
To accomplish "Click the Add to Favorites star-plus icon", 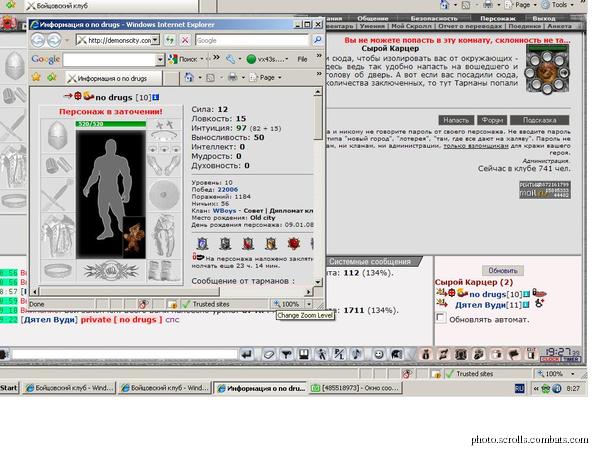I will [52, 77].
